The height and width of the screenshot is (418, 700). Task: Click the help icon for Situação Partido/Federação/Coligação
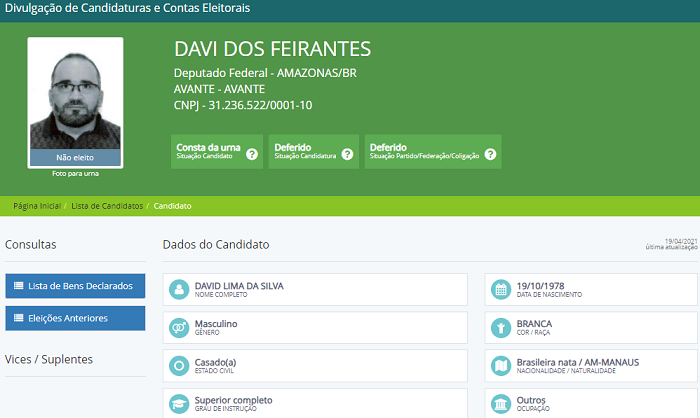tap(490, 154)
